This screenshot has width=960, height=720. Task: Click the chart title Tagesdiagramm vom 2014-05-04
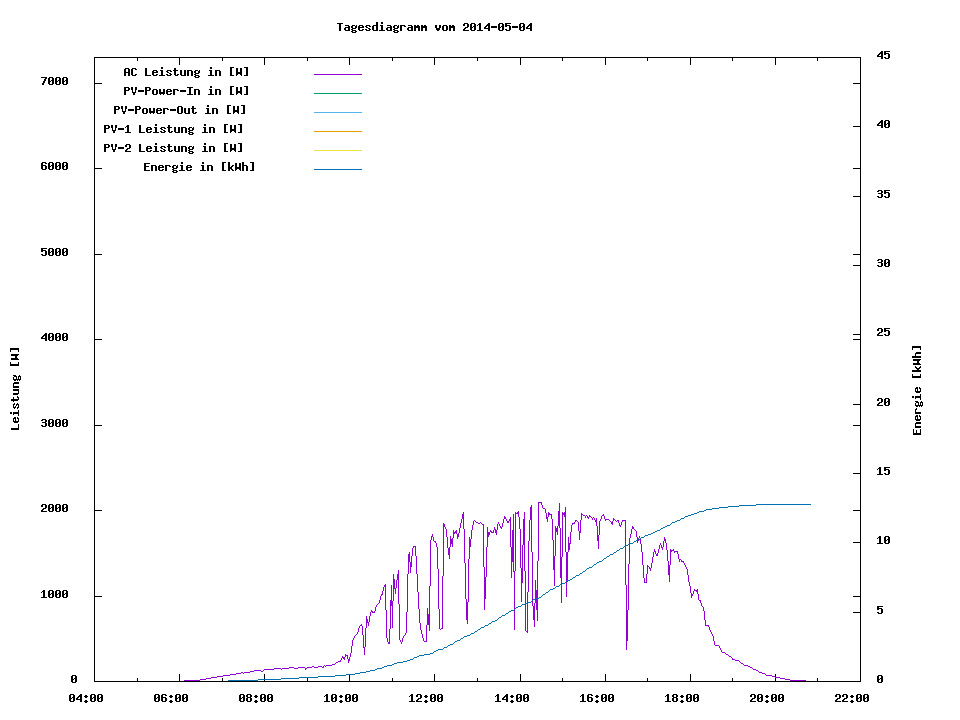pos(434,27)
